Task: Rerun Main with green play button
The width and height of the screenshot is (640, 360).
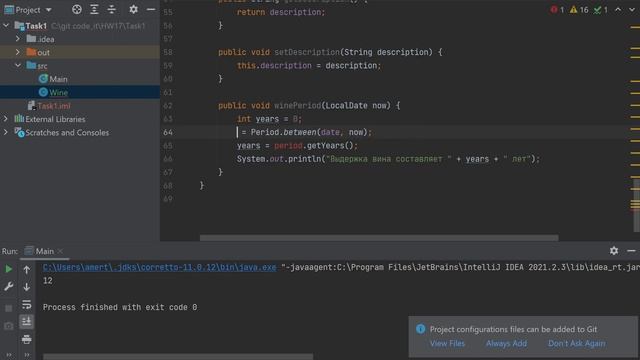Action: [9, 269]
